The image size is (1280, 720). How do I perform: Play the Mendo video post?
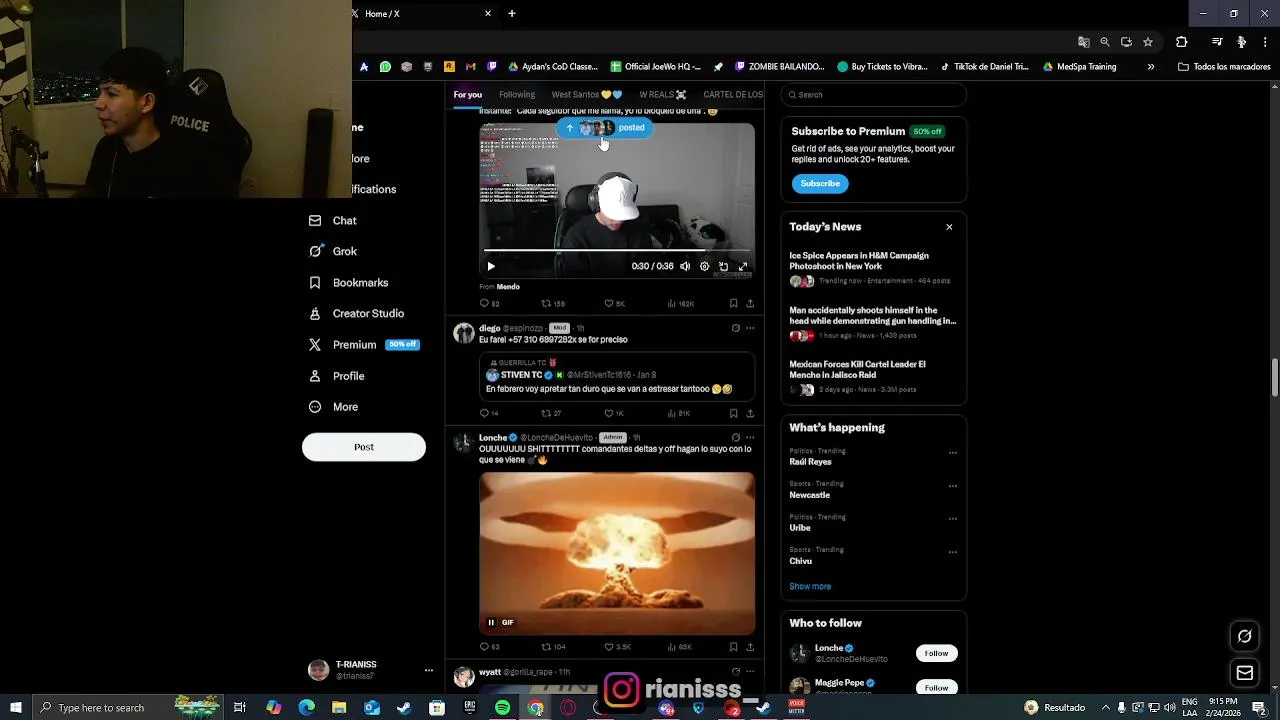click(491, 266)
